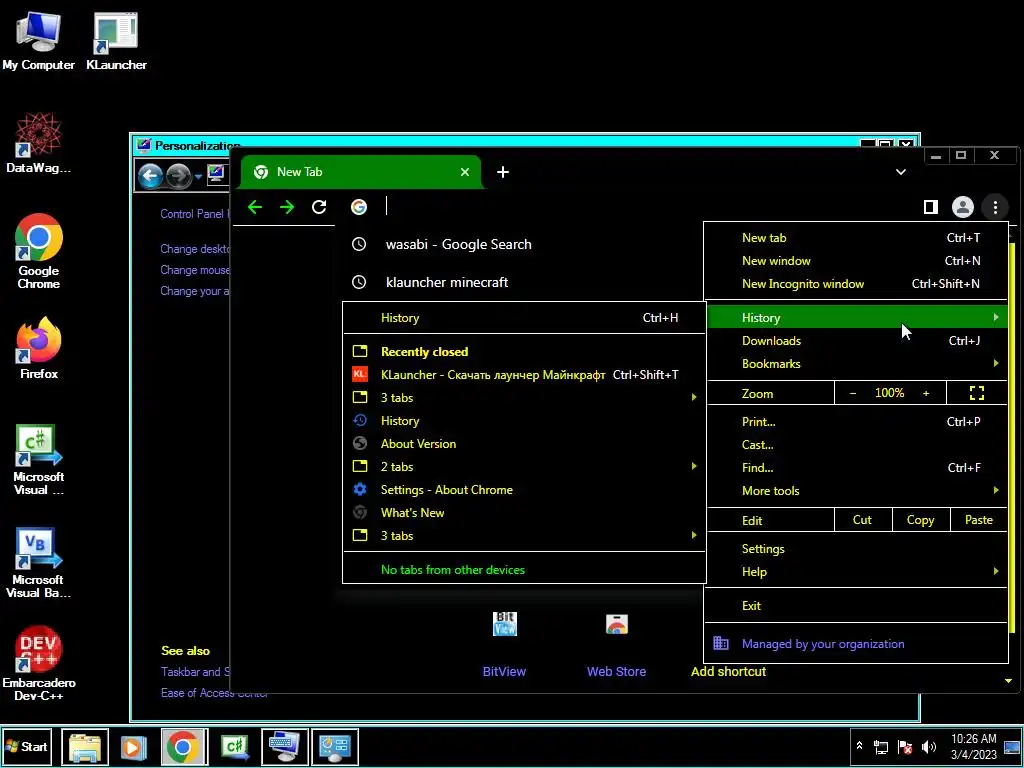Click the volume speaker tray icon
This screenshot has height=768, width=1024.
pos(928,746)
